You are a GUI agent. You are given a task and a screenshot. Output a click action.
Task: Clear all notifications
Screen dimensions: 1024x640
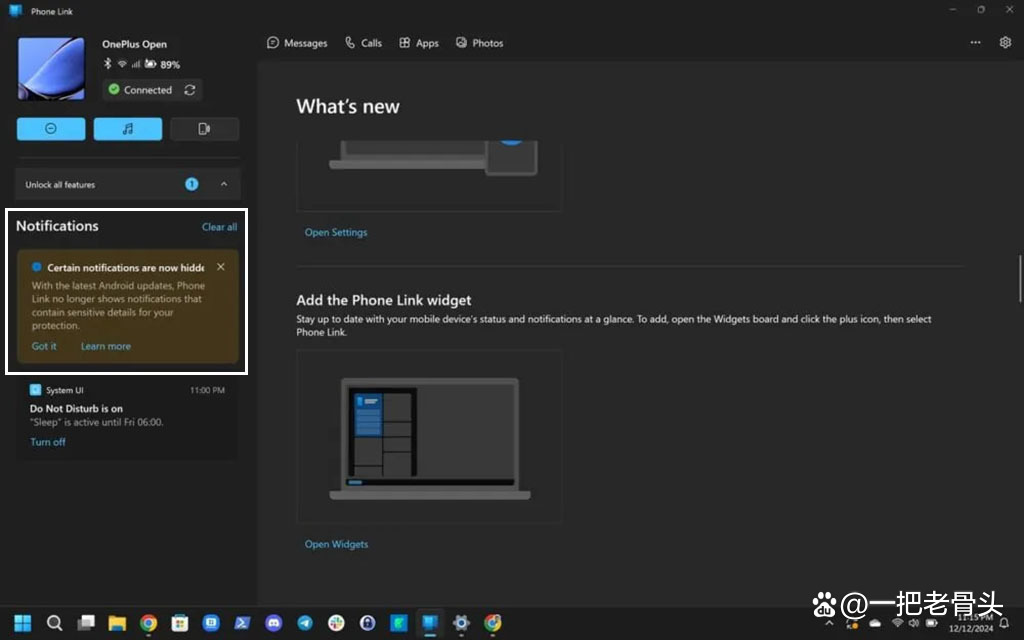[x=219, y=227]
